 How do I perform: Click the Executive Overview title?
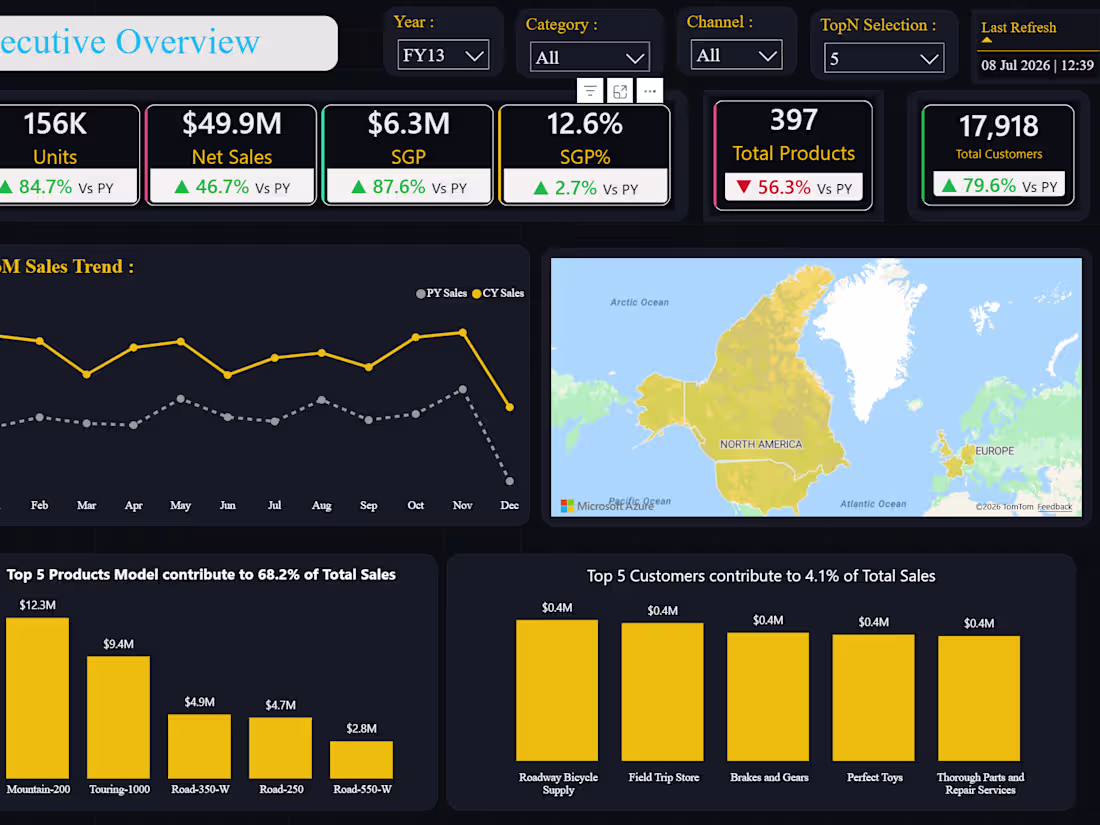(x=130, y=41)
